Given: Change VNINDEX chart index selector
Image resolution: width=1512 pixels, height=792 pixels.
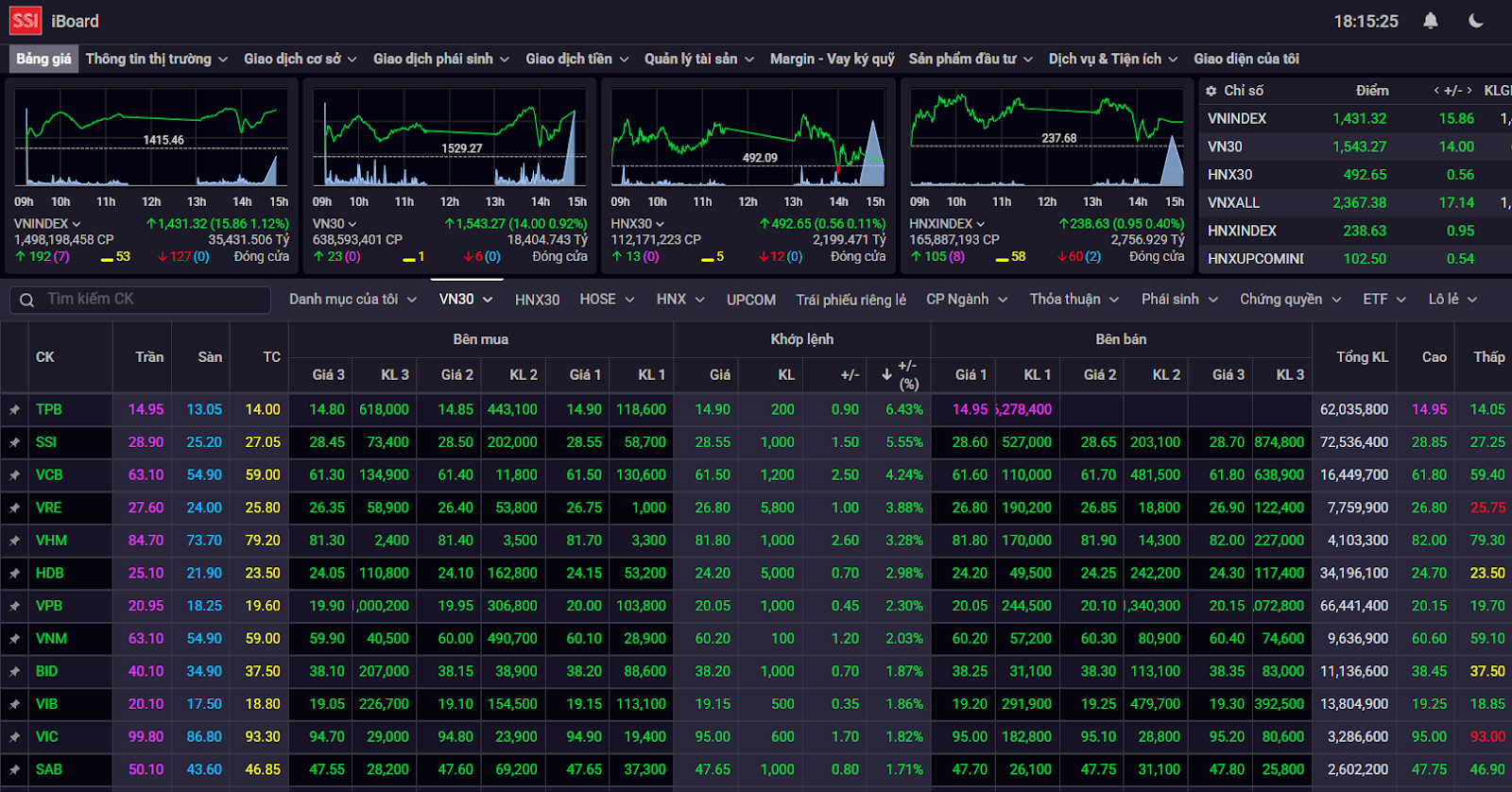Looking at the screenshot, I should (47, 224).
